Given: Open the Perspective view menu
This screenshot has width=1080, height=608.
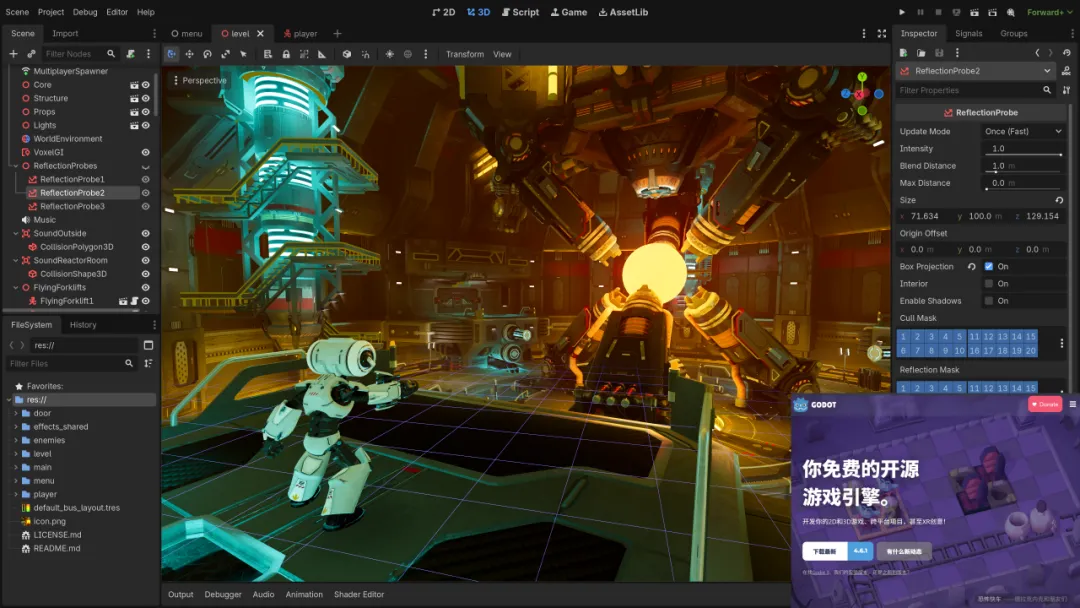Looking at the screenshot, I should (x=200, y=81).
